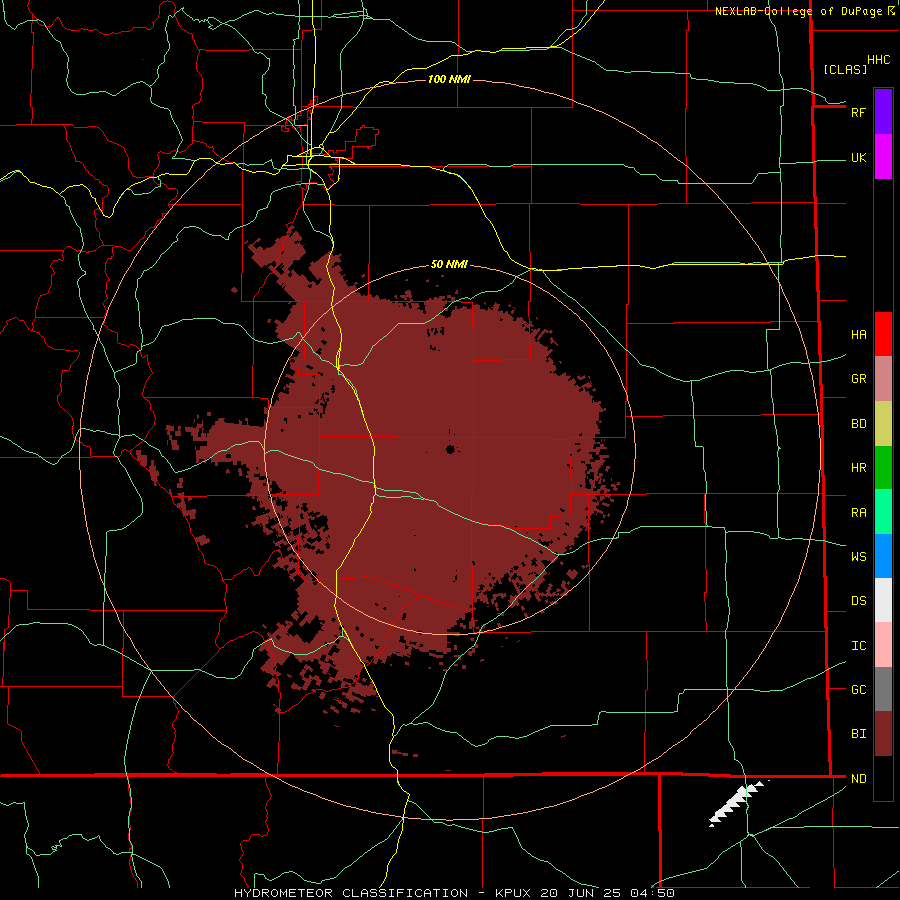The width and height of the screenshot is (900, 900).
Task: Click the Hydrometeor Classification KPUX timestamp caption
Action: pos(454,893)
